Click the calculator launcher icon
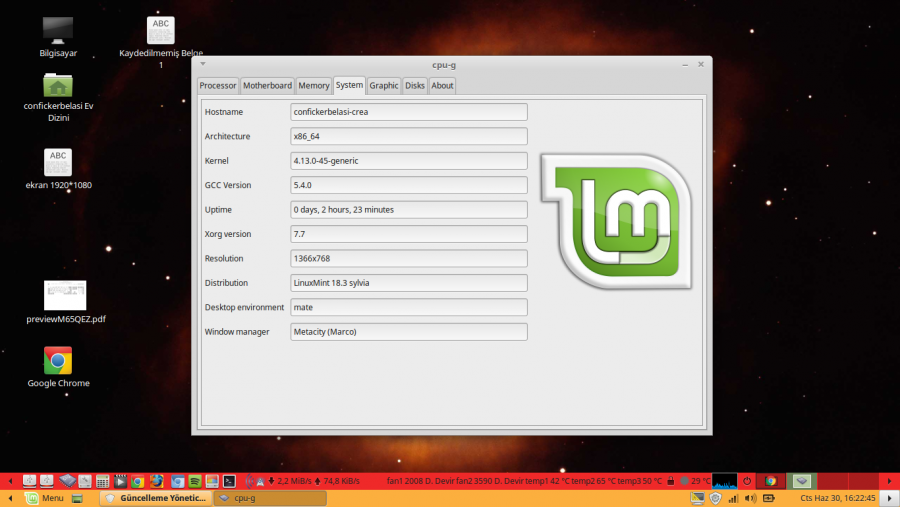 point(102,481)
